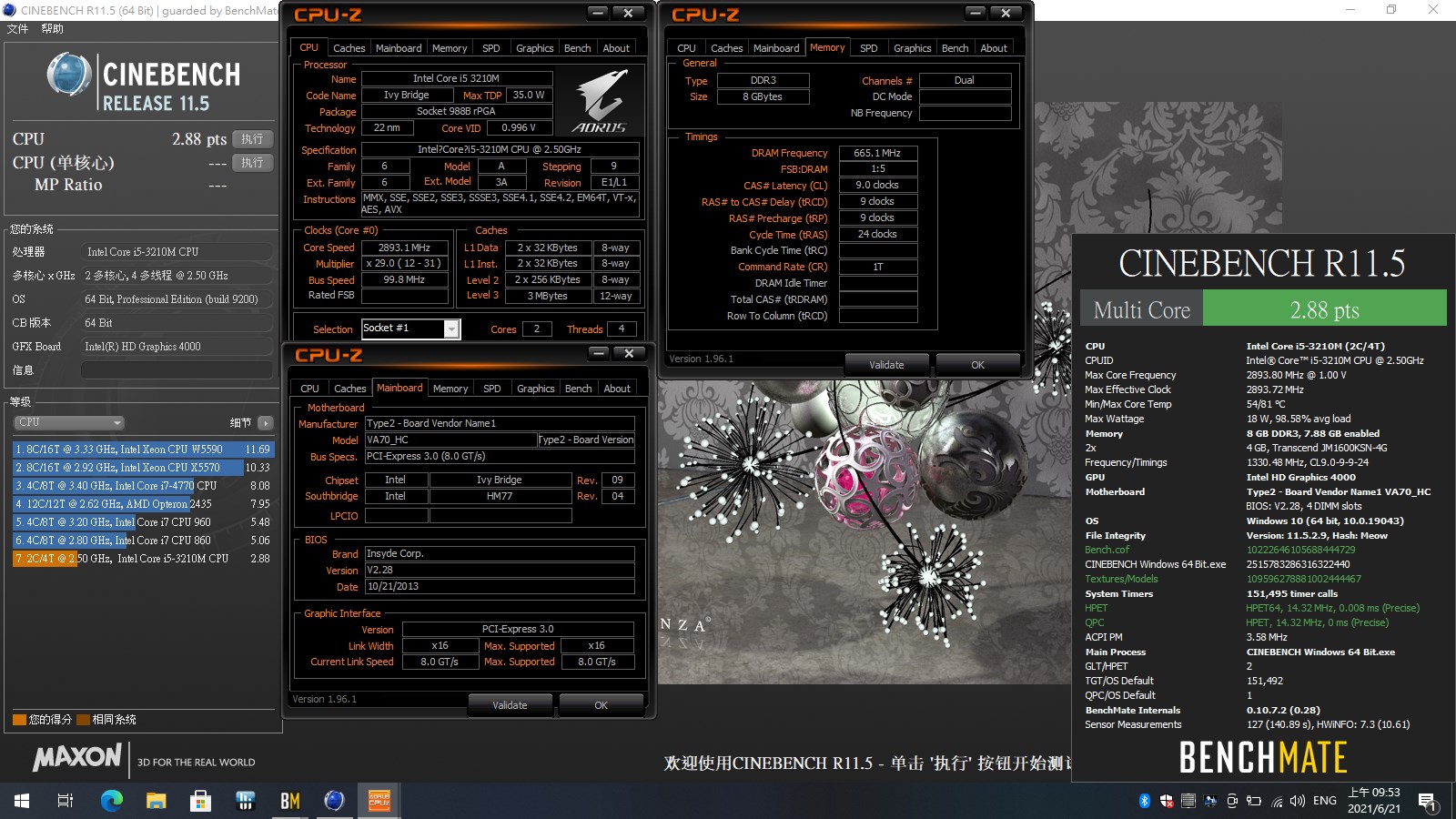This screenshot has width=1456, height=819.
Task: Run the single-core CPU (单核心) test 执行
Action: (x=252, y=163)
